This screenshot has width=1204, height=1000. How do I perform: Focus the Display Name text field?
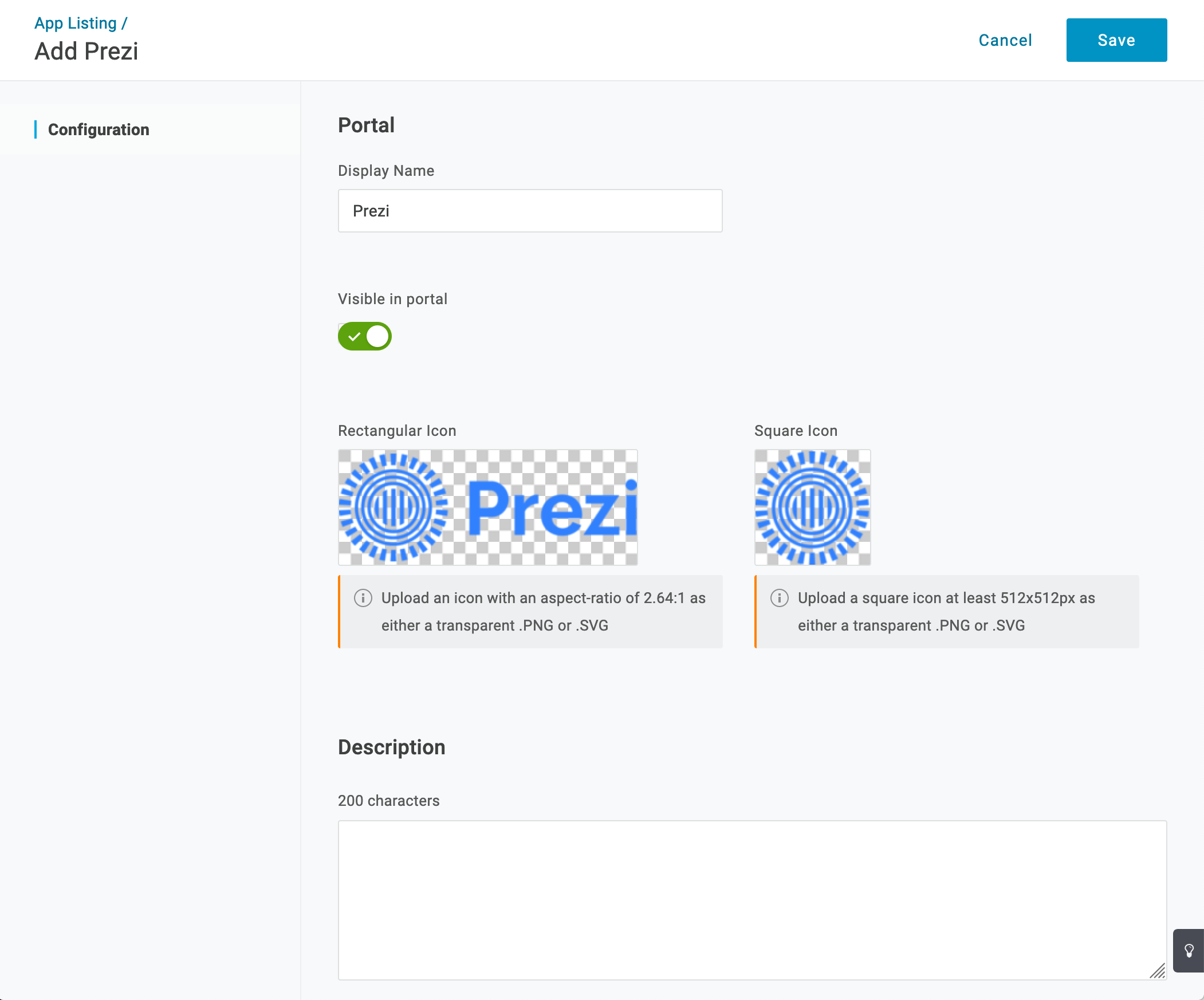(530, 211)
